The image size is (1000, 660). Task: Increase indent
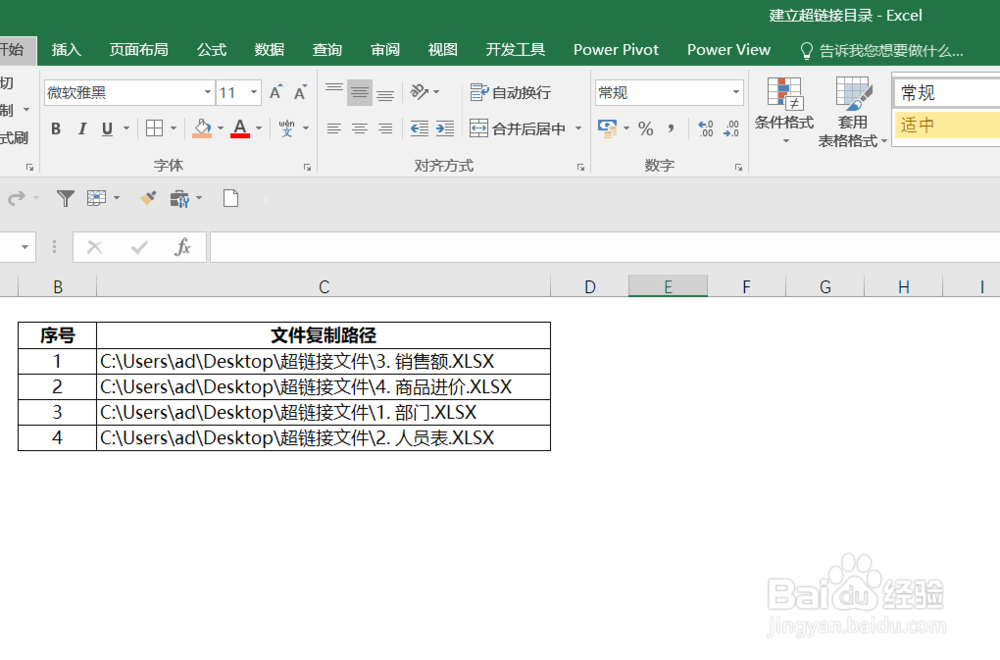pyautogui.click(x=445, y=129)
